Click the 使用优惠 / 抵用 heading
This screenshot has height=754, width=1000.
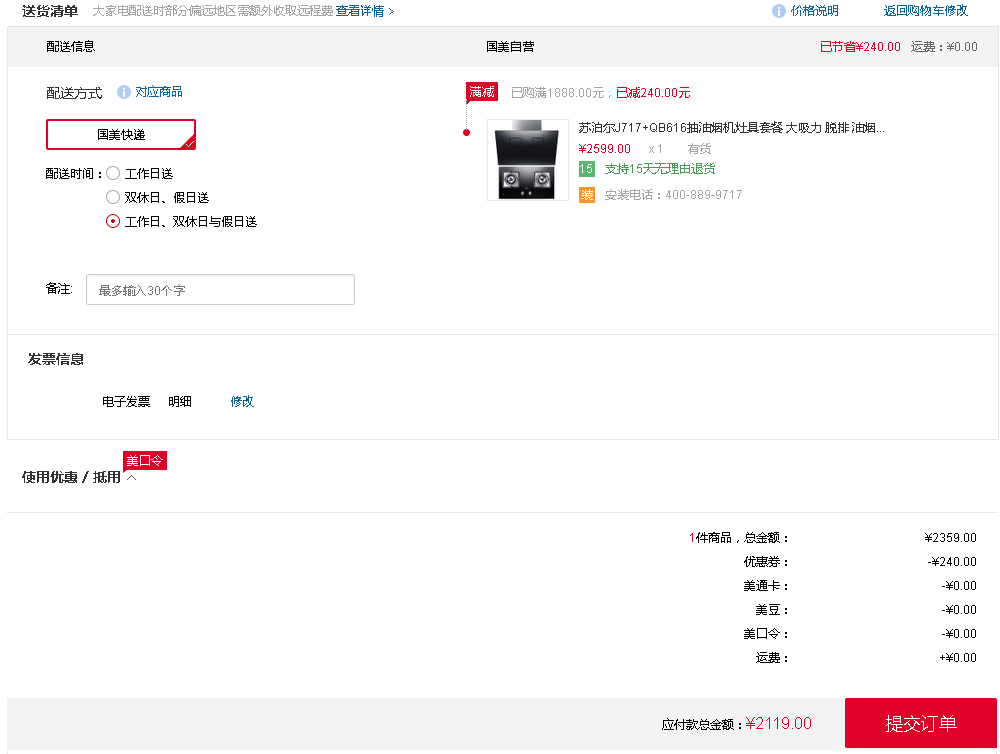pos(71,477)
